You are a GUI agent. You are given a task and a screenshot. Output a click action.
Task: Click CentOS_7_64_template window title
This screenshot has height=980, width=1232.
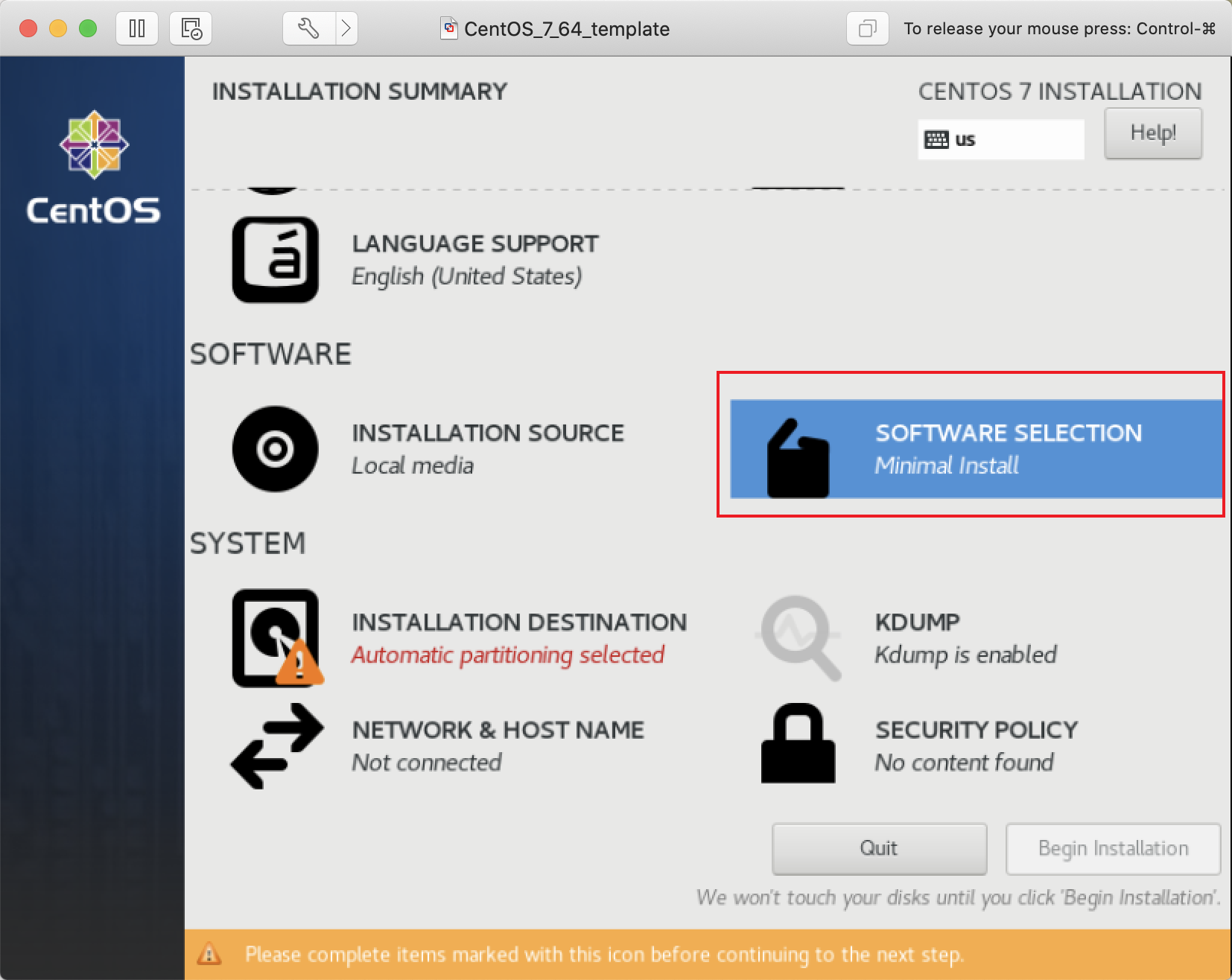click(567, 29)
